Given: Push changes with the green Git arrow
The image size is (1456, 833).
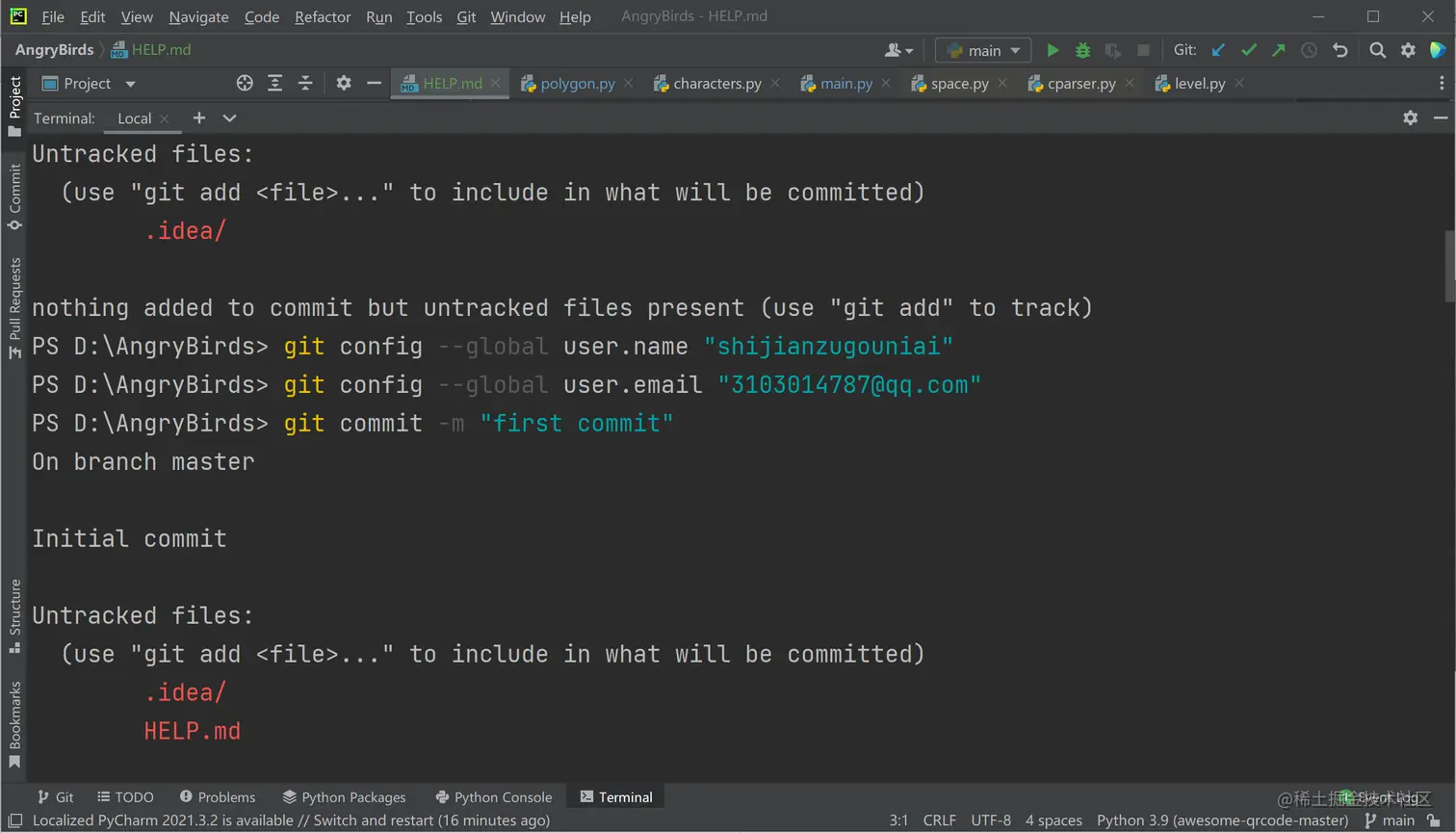Looking at the screenshot, I should (x=1279, y=50).
